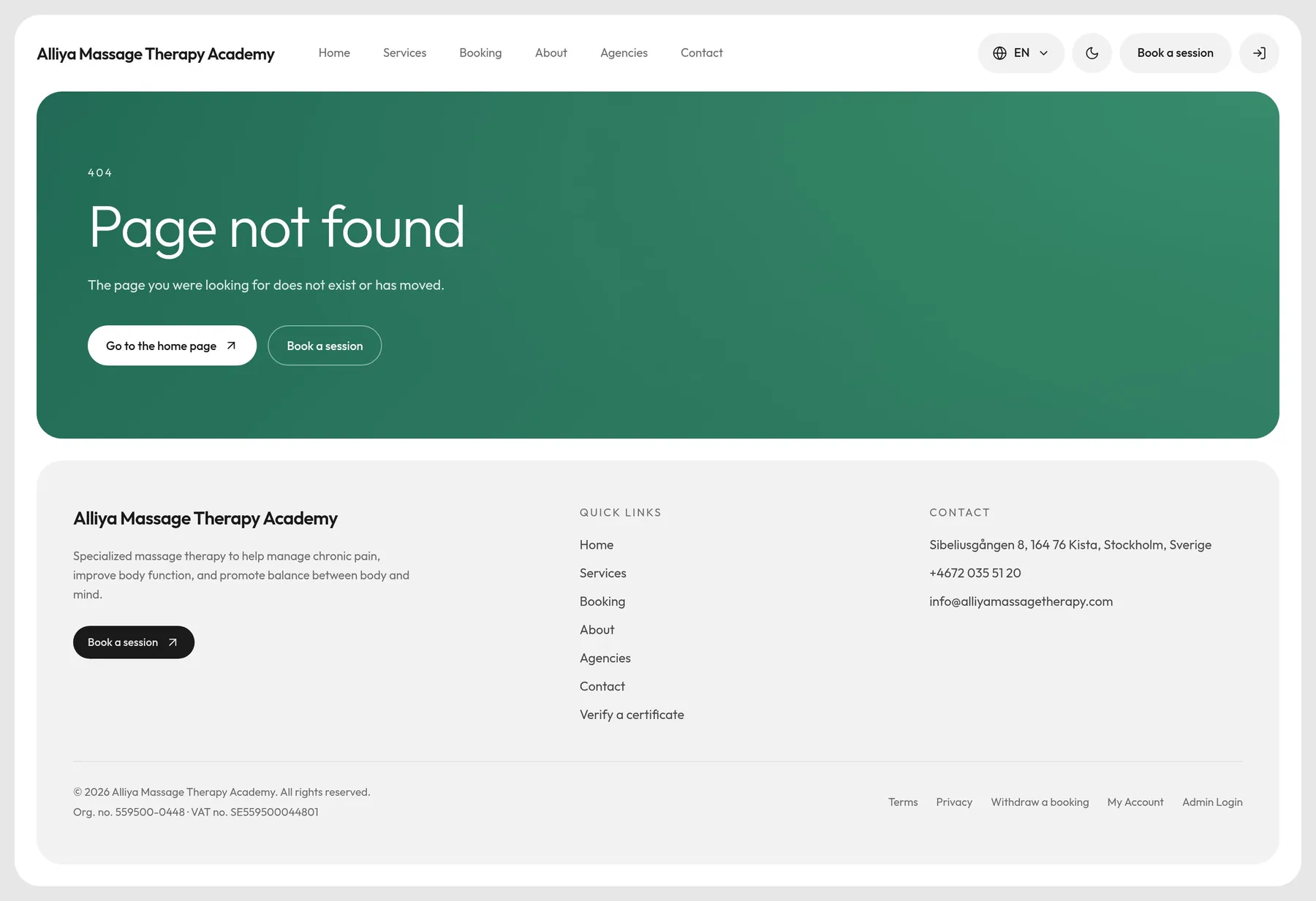Click the Sibeliusgången 8 address

(1070, 544)
